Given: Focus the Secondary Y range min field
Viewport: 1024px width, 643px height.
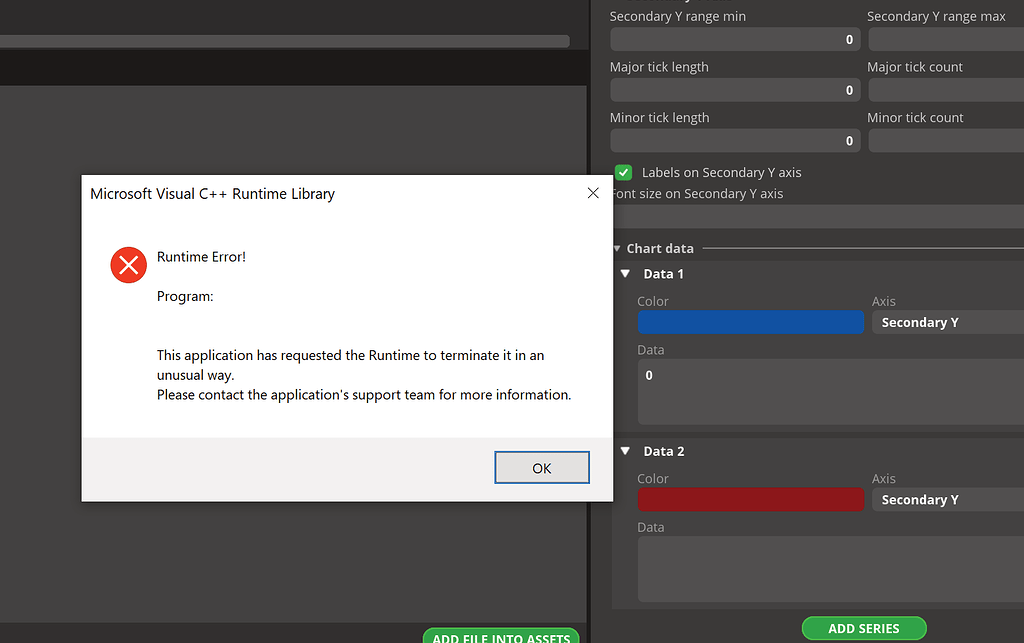Looking at the screenshot, I should 735,39.
